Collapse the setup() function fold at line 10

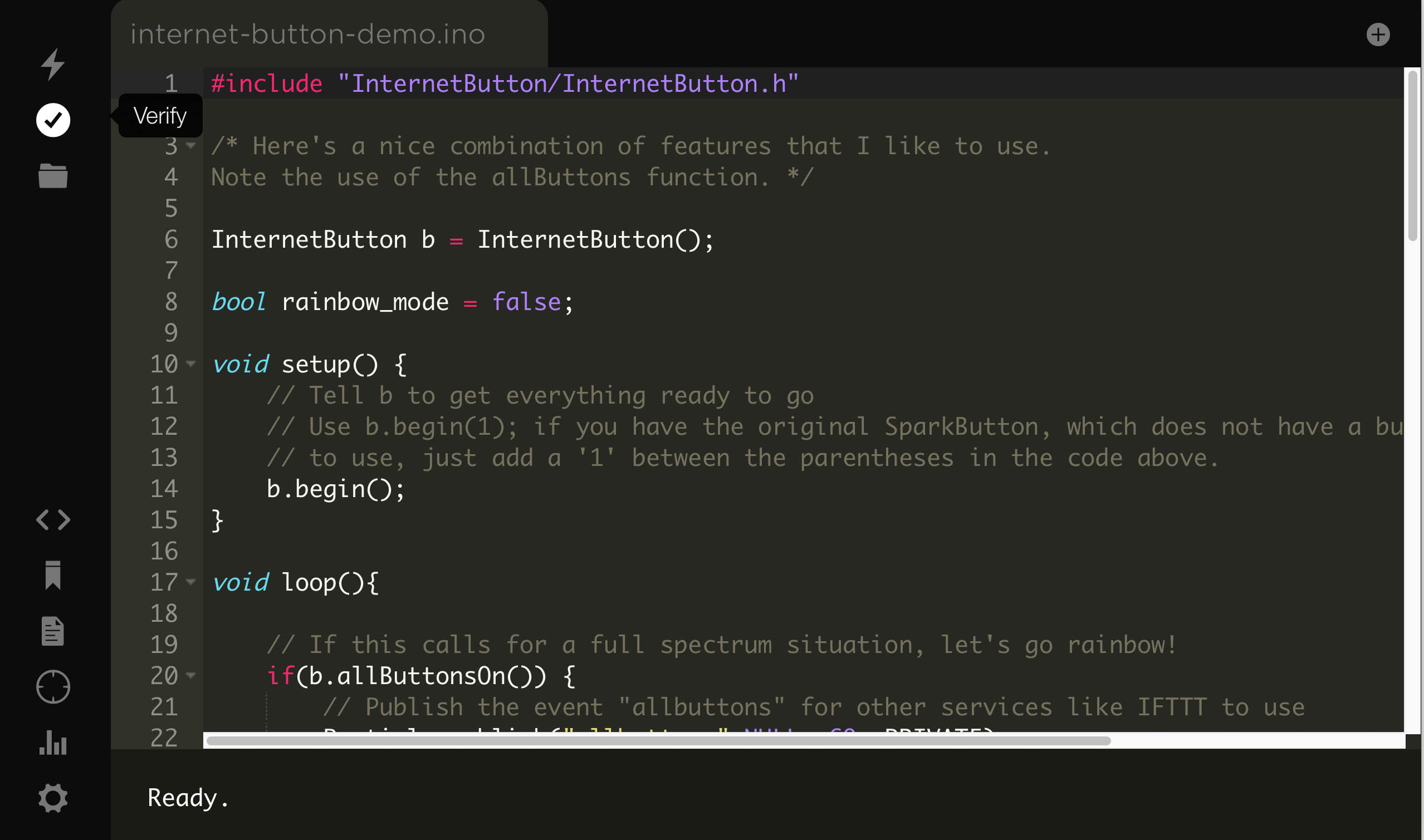click(x=191, y=363)
